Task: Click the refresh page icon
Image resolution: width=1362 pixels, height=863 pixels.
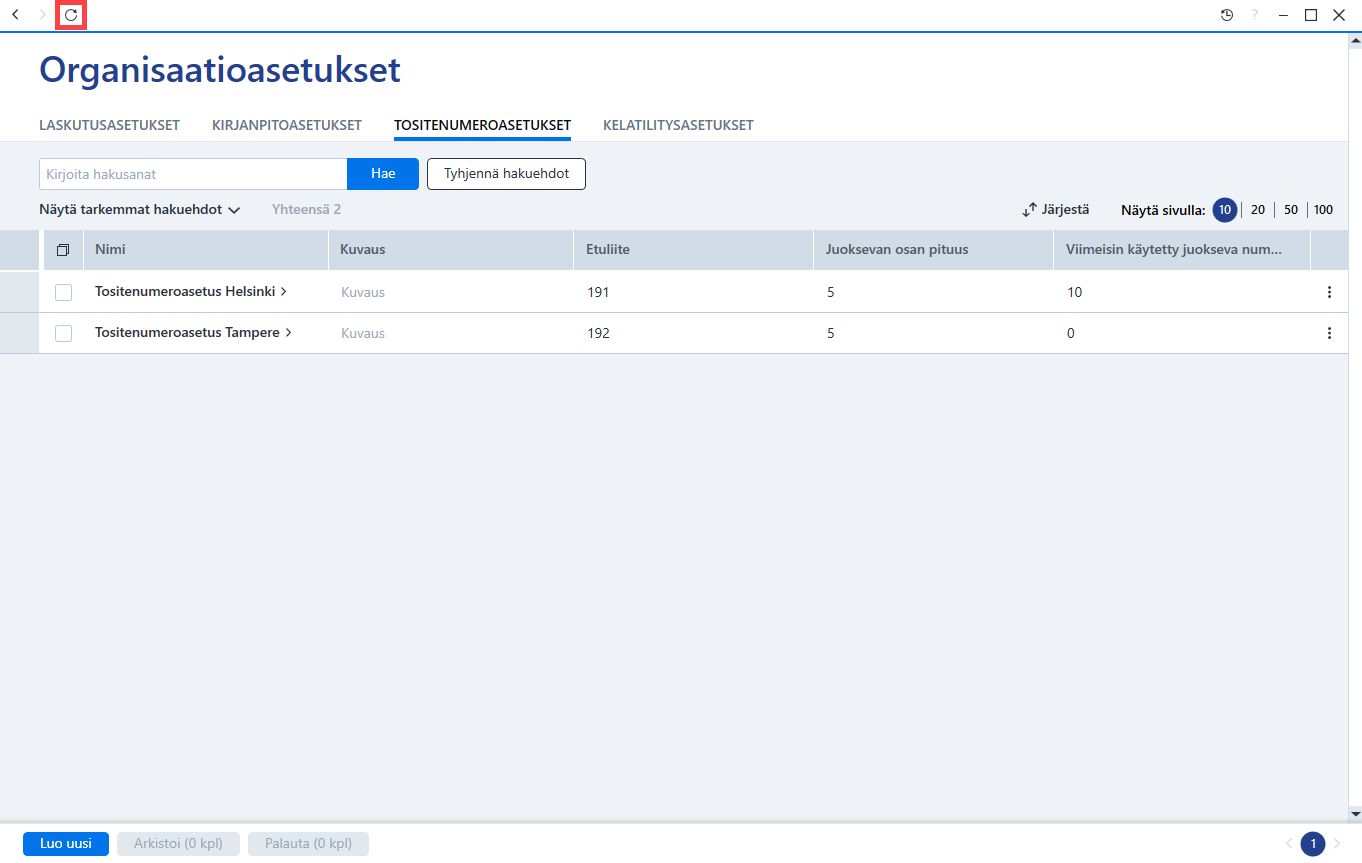Action: (71, 15)
